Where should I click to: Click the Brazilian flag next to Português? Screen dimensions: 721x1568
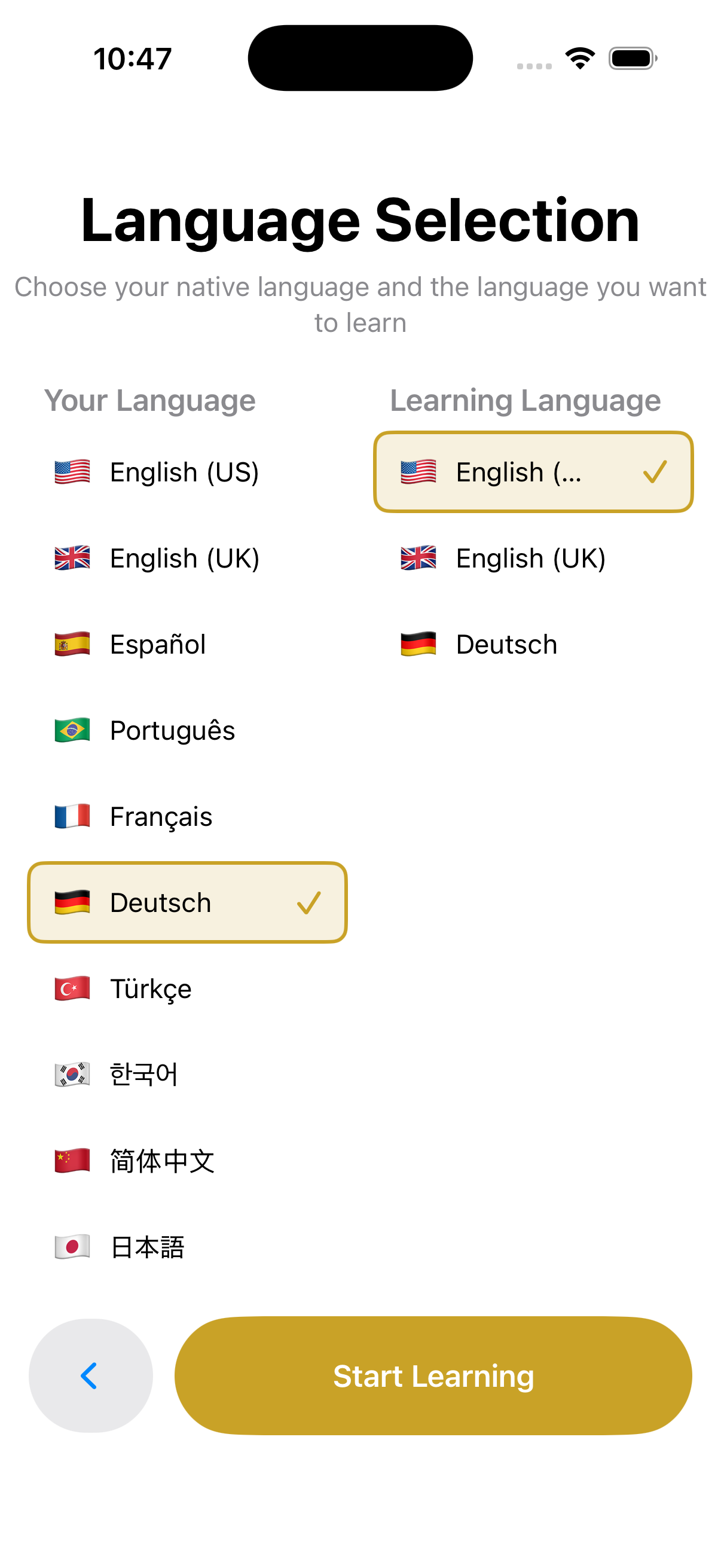click(71, 730)
